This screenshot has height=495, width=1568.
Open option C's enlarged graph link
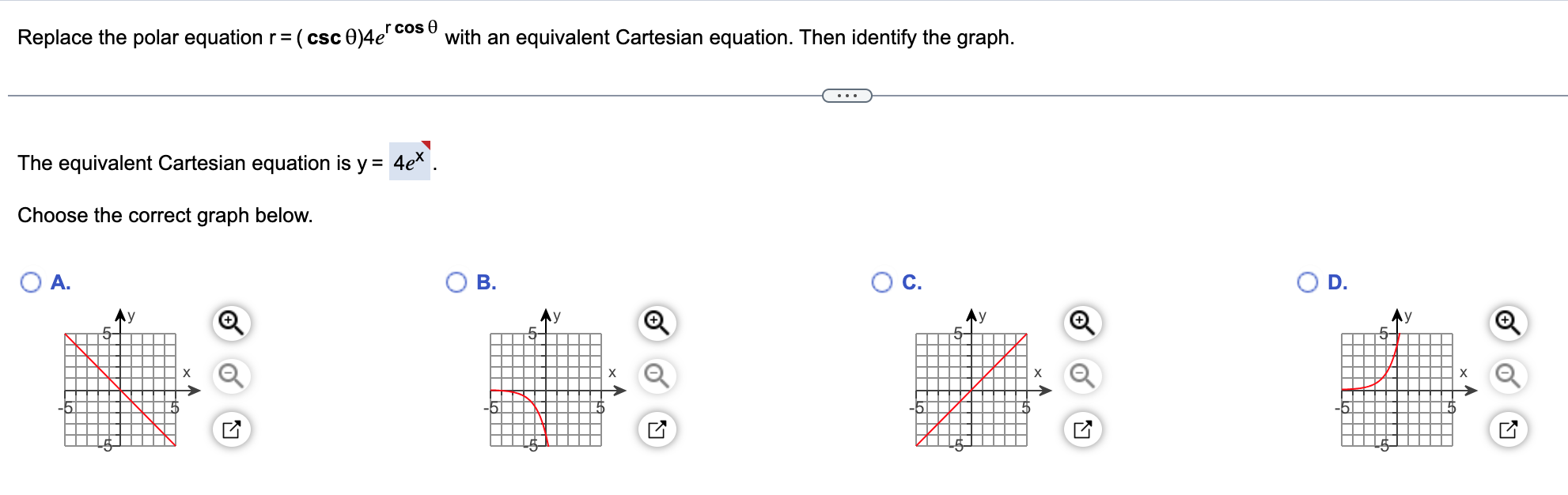1083,429
